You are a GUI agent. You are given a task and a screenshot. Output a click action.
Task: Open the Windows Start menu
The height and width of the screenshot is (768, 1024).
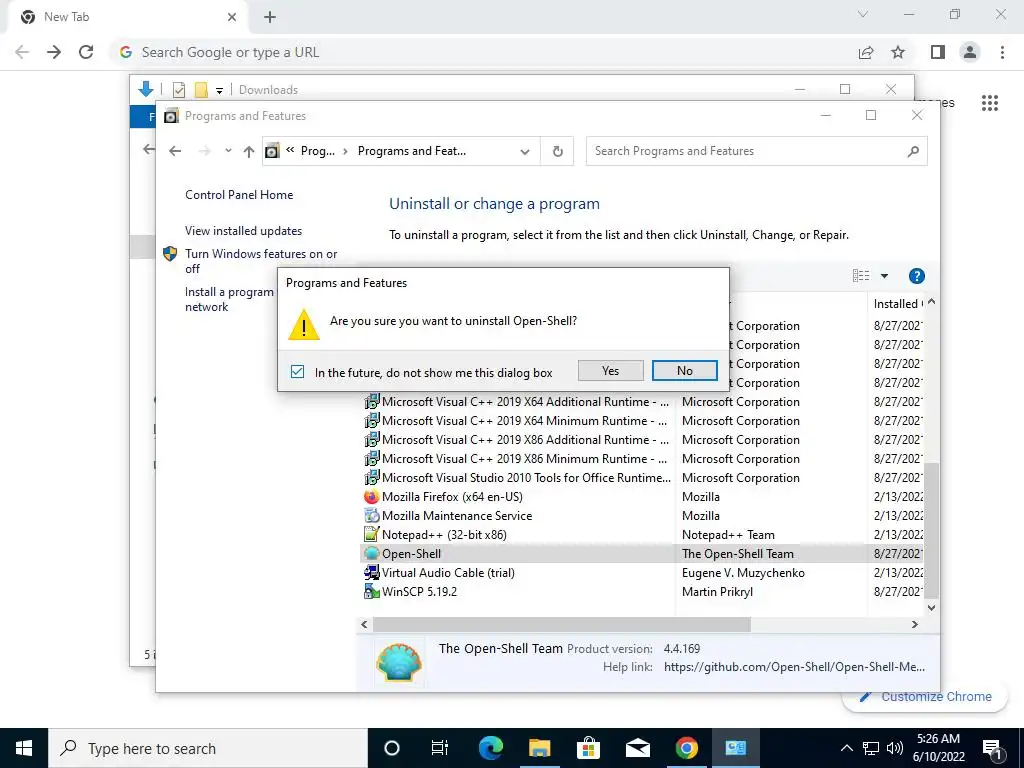pyautogui.click(x=24, y=748)
